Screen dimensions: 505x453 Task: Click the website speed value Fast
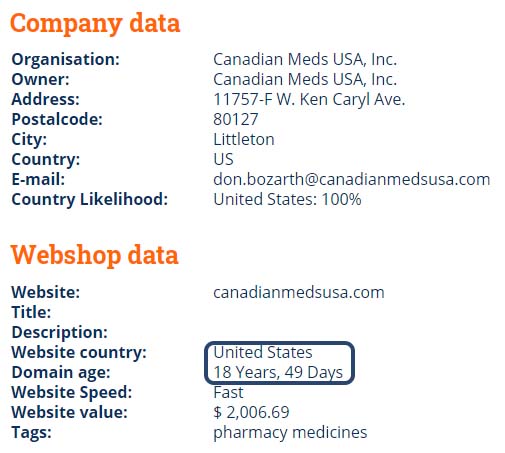pos(228,392)
